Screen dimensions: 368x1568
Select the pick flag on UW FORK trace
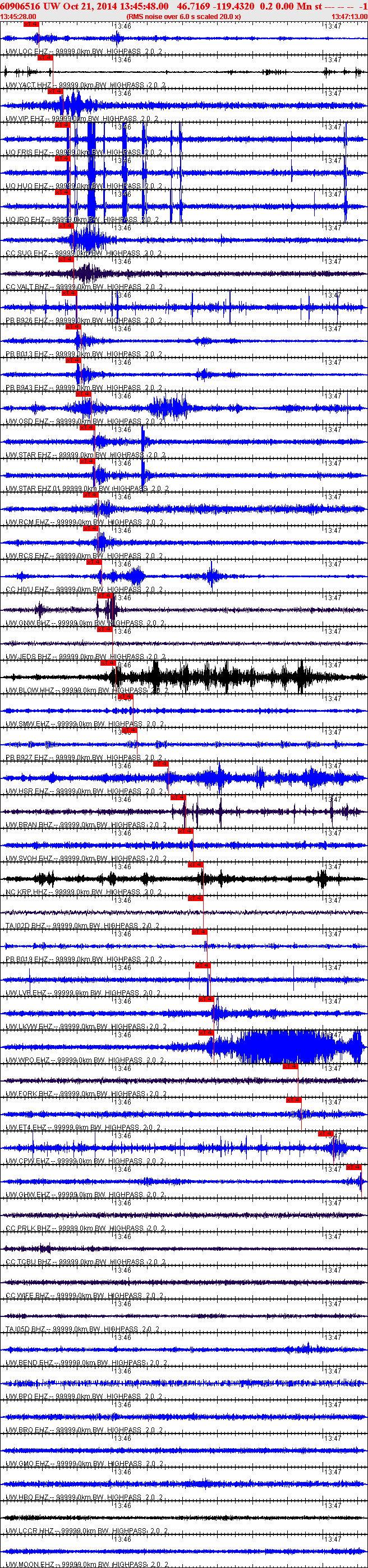coord(290,1066)
